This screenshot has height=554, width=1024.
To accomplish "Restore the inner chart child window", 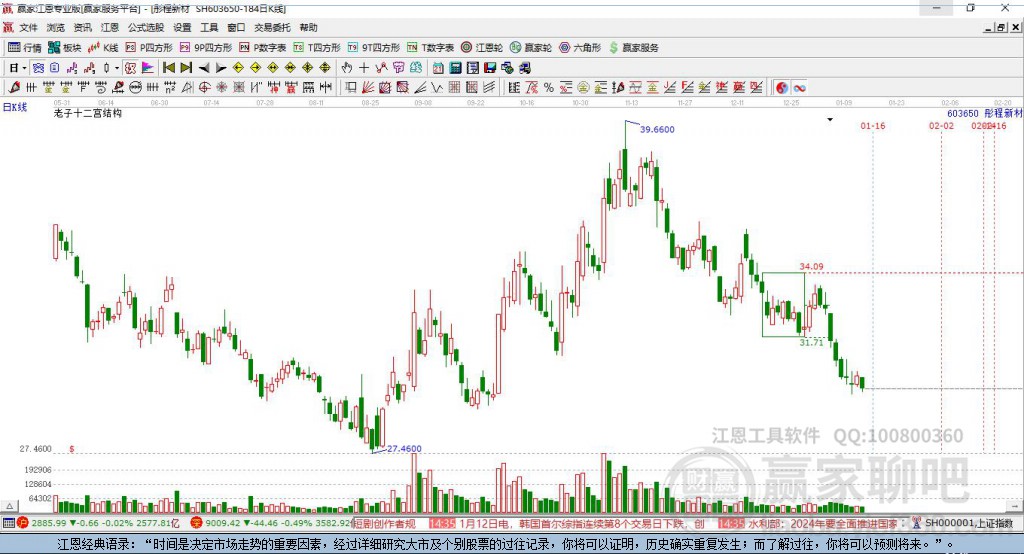I will 1000,27.
